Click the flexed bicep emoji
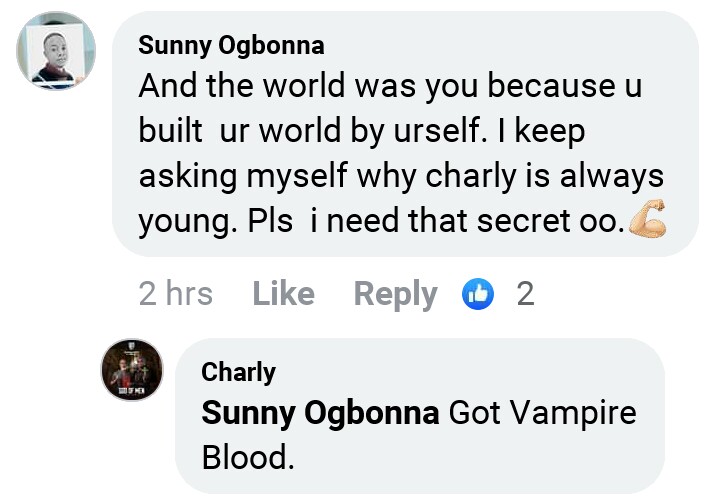This screenshot has width=720, height=502. pyautogui.click(x=647, y=221)
